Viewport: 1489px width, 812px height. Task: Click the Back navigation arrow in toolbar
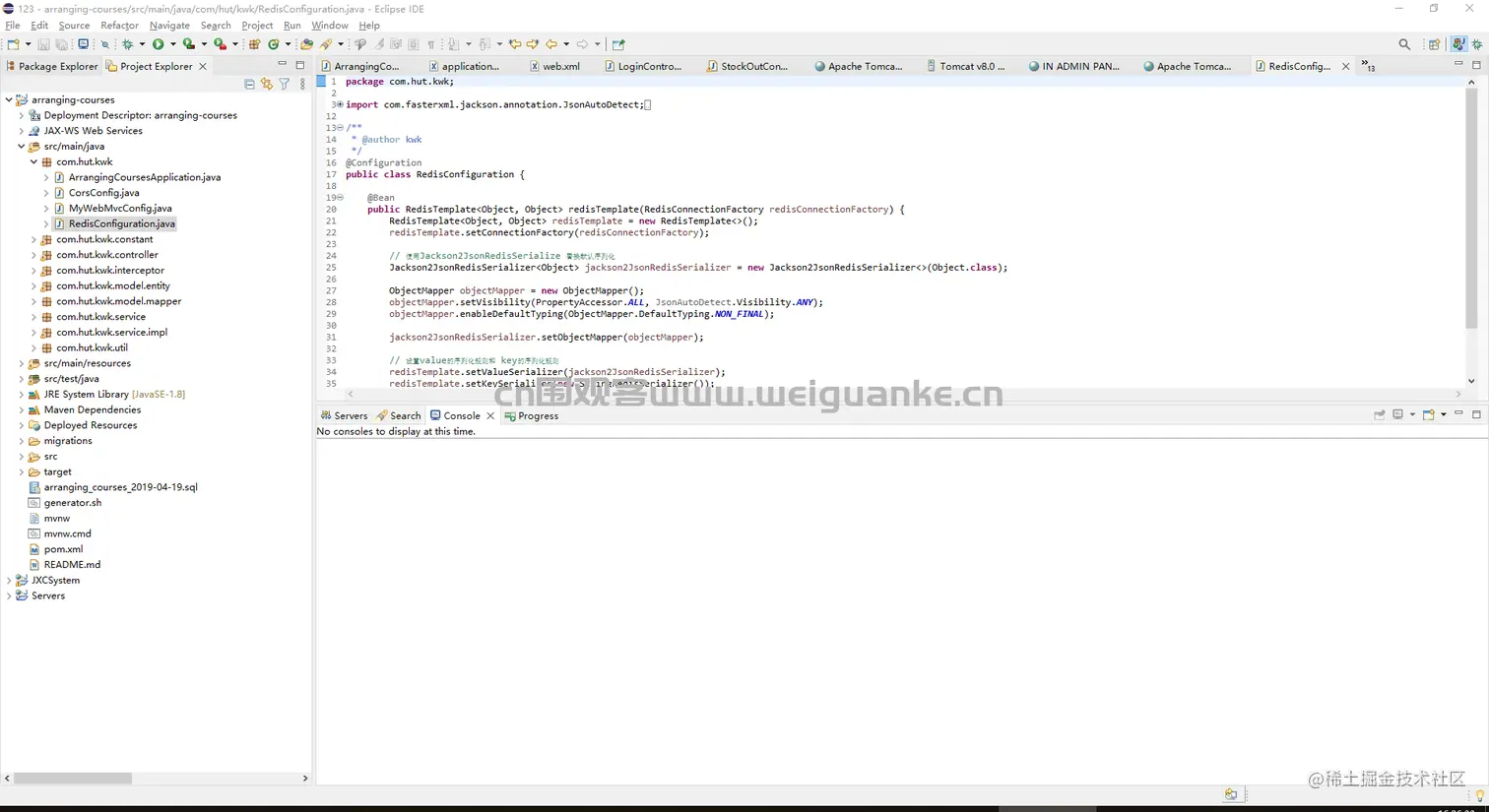[551, 44]
